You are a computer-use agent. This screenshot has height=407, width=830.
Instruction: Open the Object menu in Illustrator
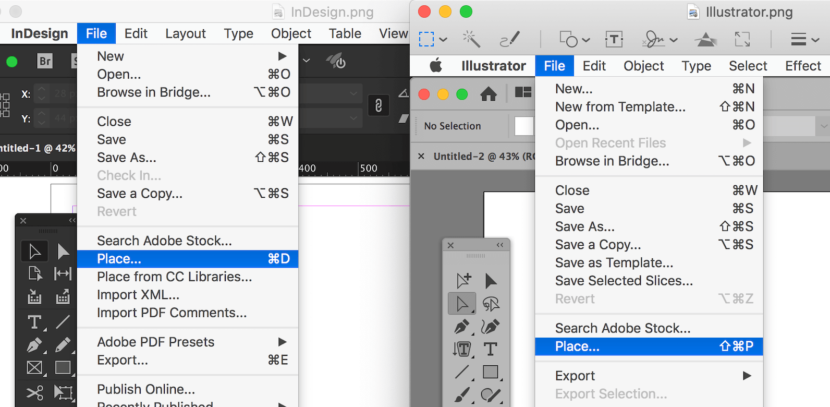point(643,66)
